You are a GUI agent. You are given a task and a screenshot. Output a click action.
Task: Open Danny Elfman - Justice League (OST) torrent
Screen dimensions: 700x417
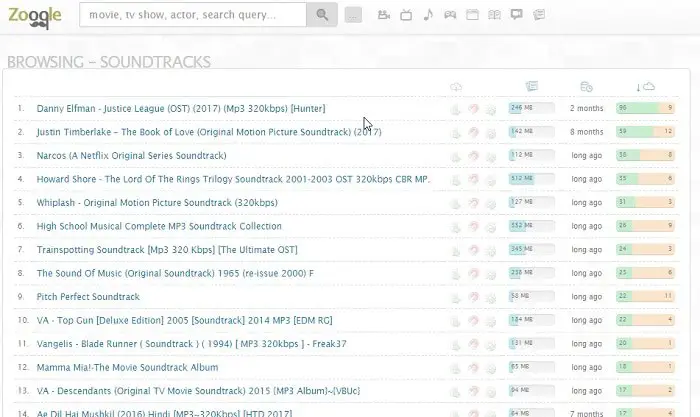(x=181, y=108)
